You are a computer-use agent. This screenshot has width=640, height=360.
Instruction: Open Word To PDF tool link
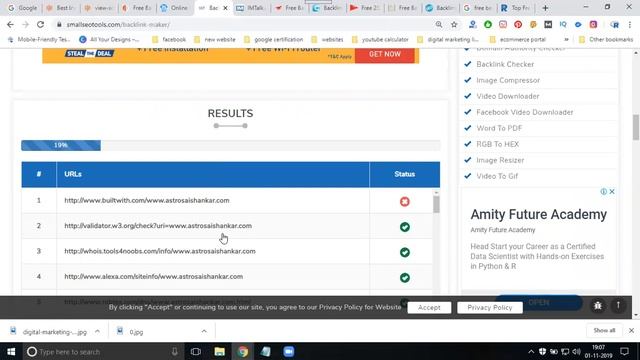coord(499,128)
